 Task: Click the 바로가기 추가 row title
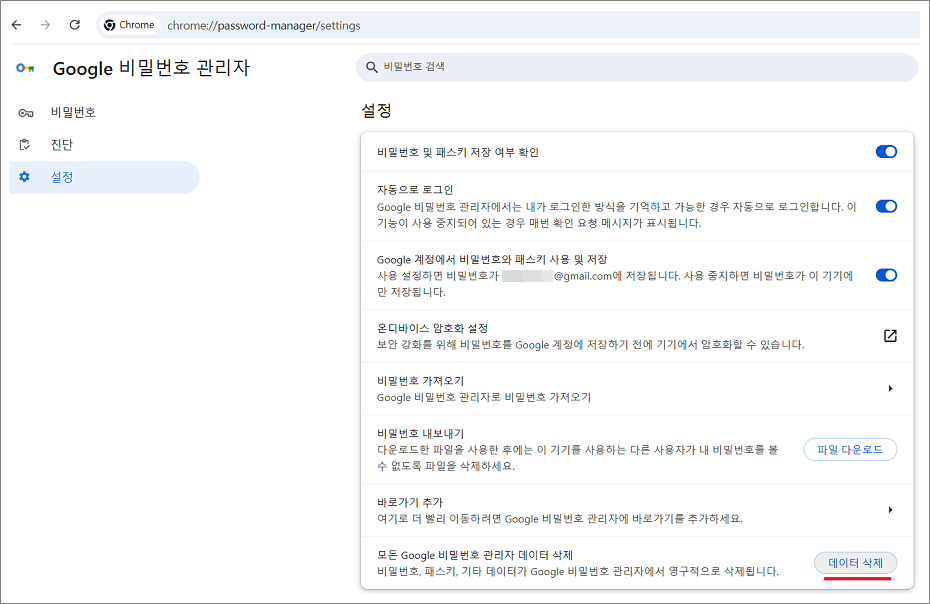(410, 502)
